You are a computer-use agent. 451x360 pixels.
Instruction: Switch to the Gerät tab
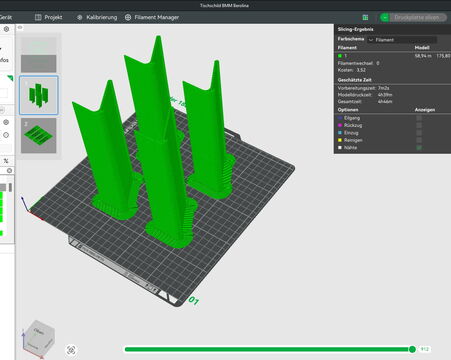tap(6, 17)
